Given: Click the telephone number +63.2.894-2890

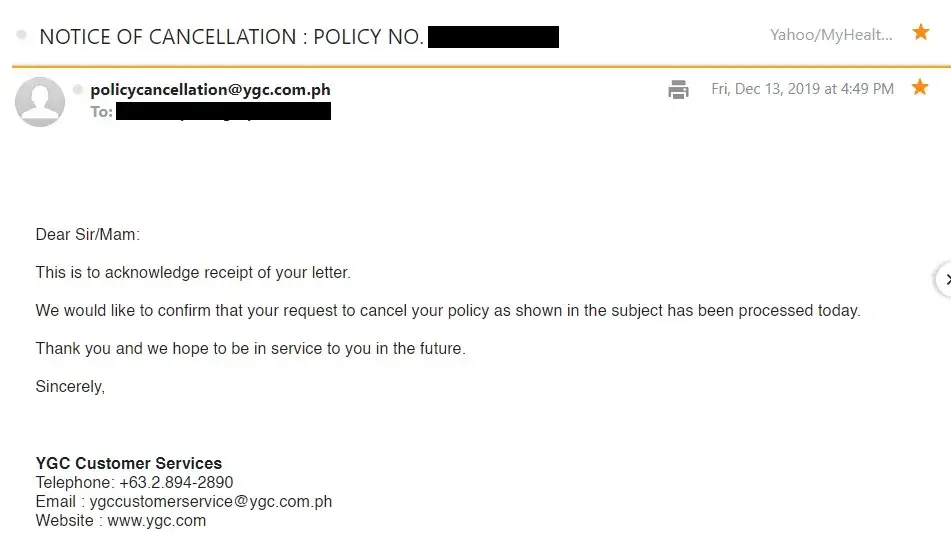Looking at the screenshot, I should pos(176,482).
